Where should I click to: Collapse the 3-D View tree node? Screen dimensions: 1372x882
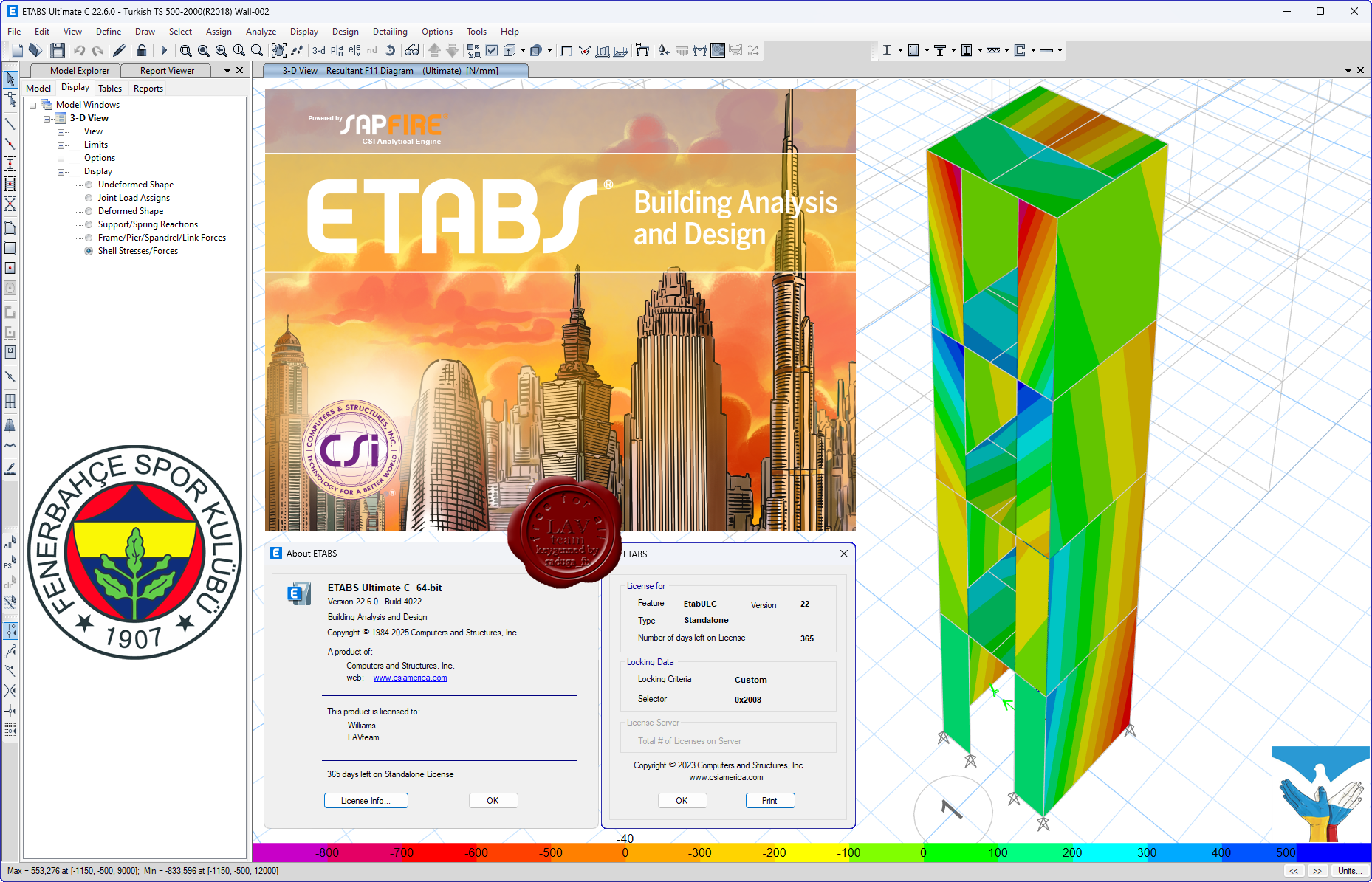pyautogui.click(x=47, y=119)
